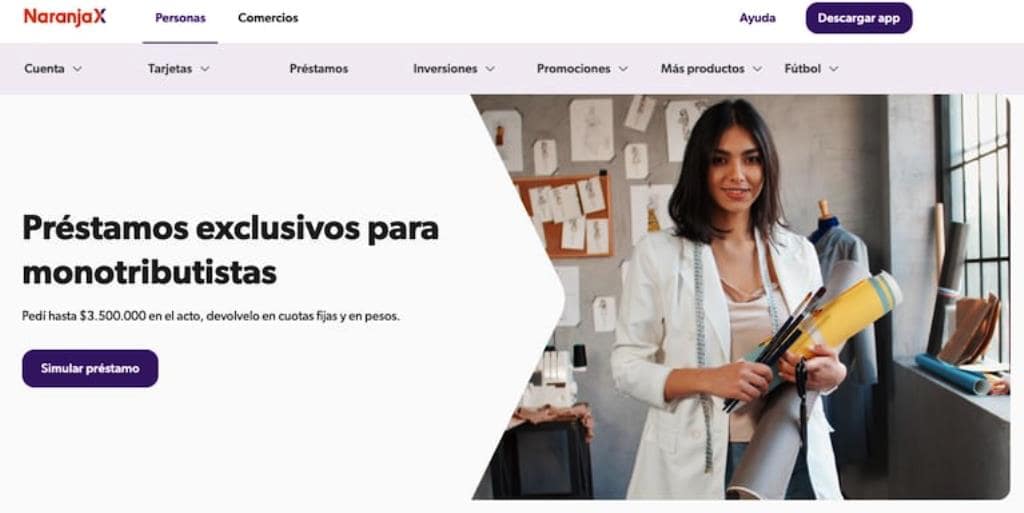
Task: Expand the Fútbol chevron arrow
Action: (833, 69)
